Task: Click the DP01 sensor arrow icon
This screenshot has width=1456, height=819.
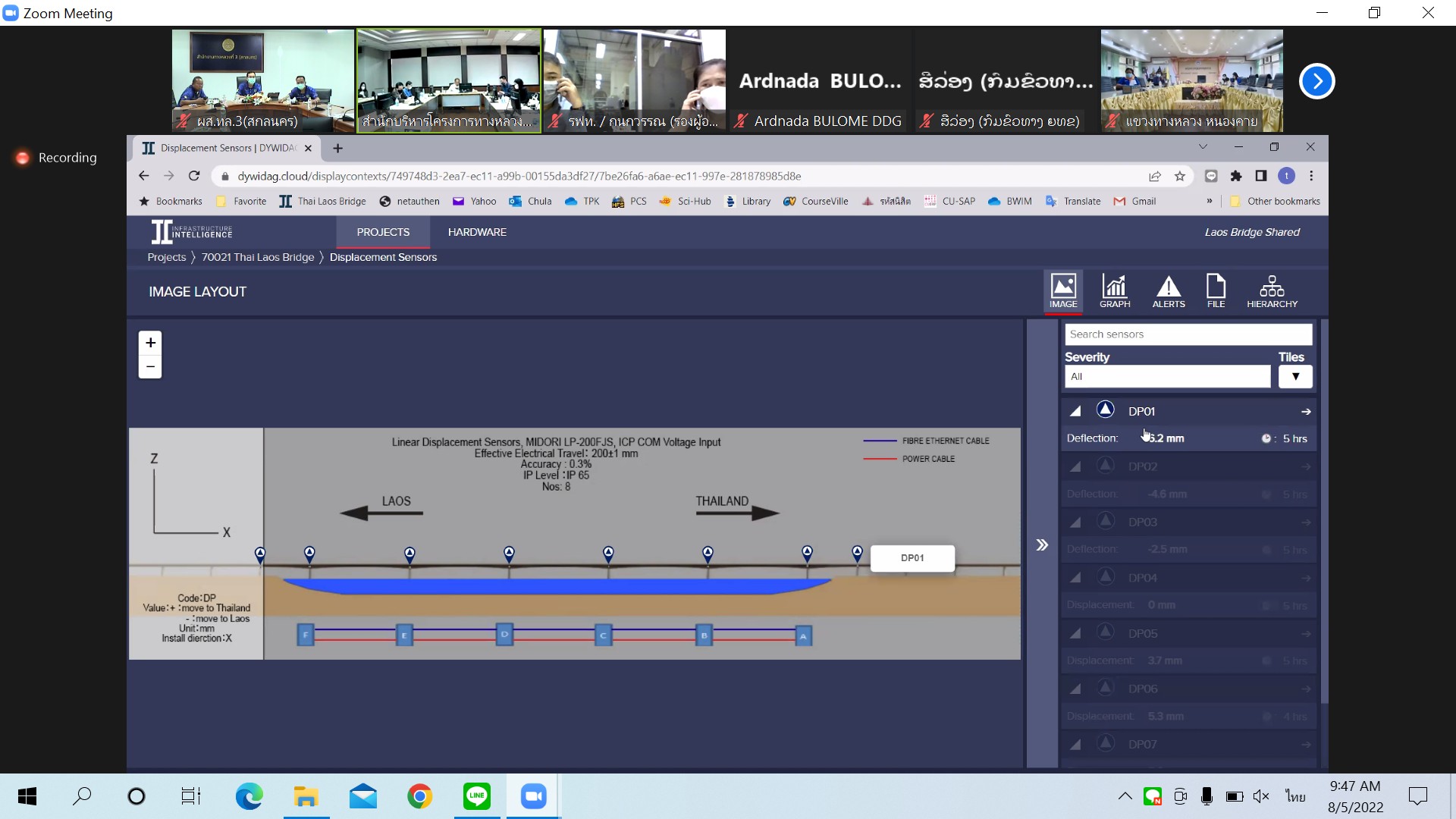Action: coord(1306,412)
